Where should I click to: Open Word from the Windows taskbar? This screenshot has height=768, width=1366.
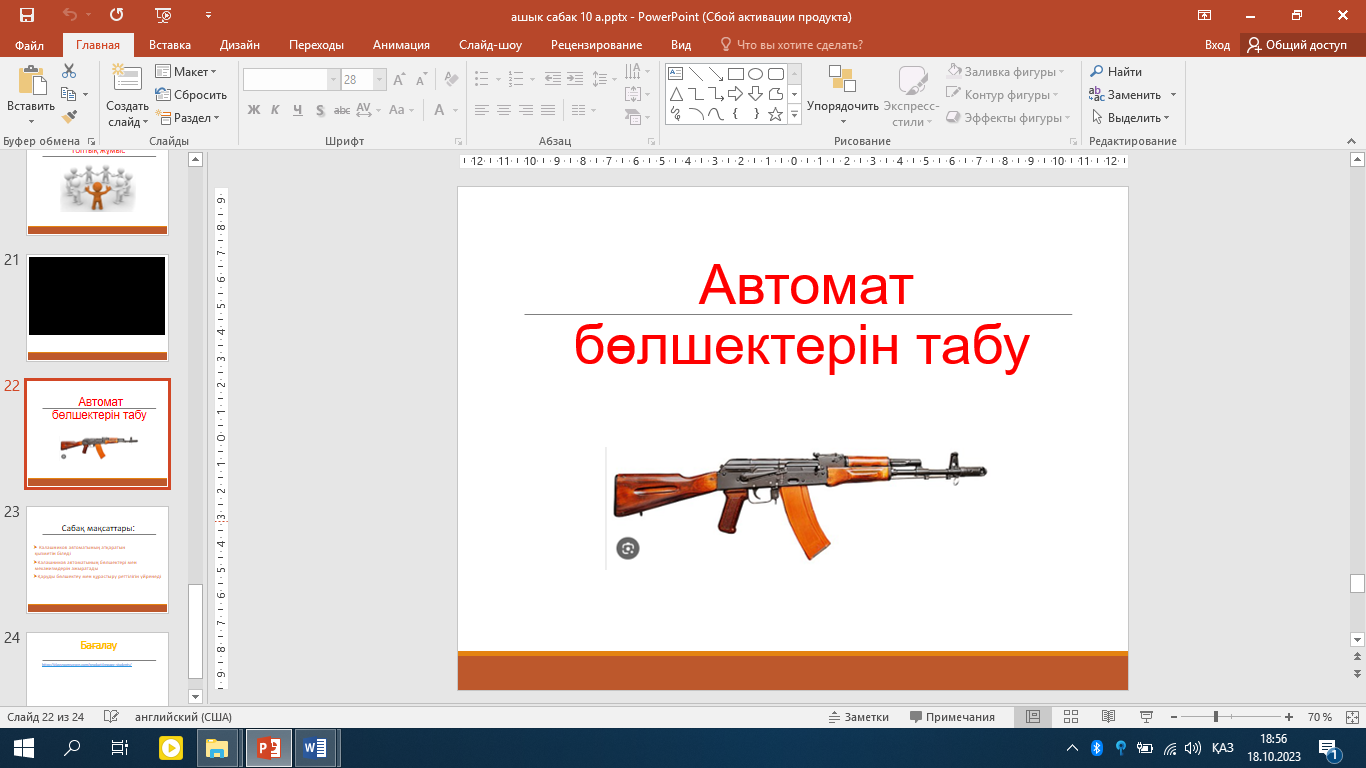click(x=316, y=747)
